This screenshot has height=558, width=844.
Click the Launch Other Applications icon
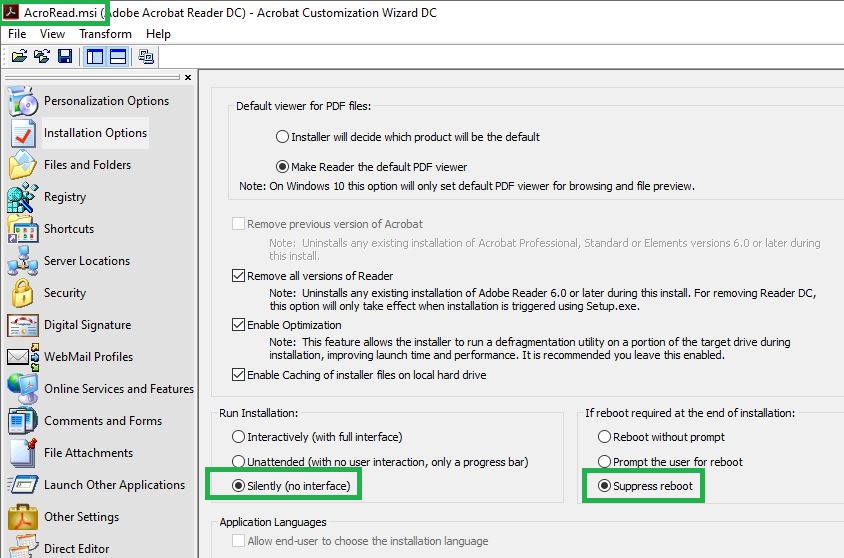tap(23, 485)
